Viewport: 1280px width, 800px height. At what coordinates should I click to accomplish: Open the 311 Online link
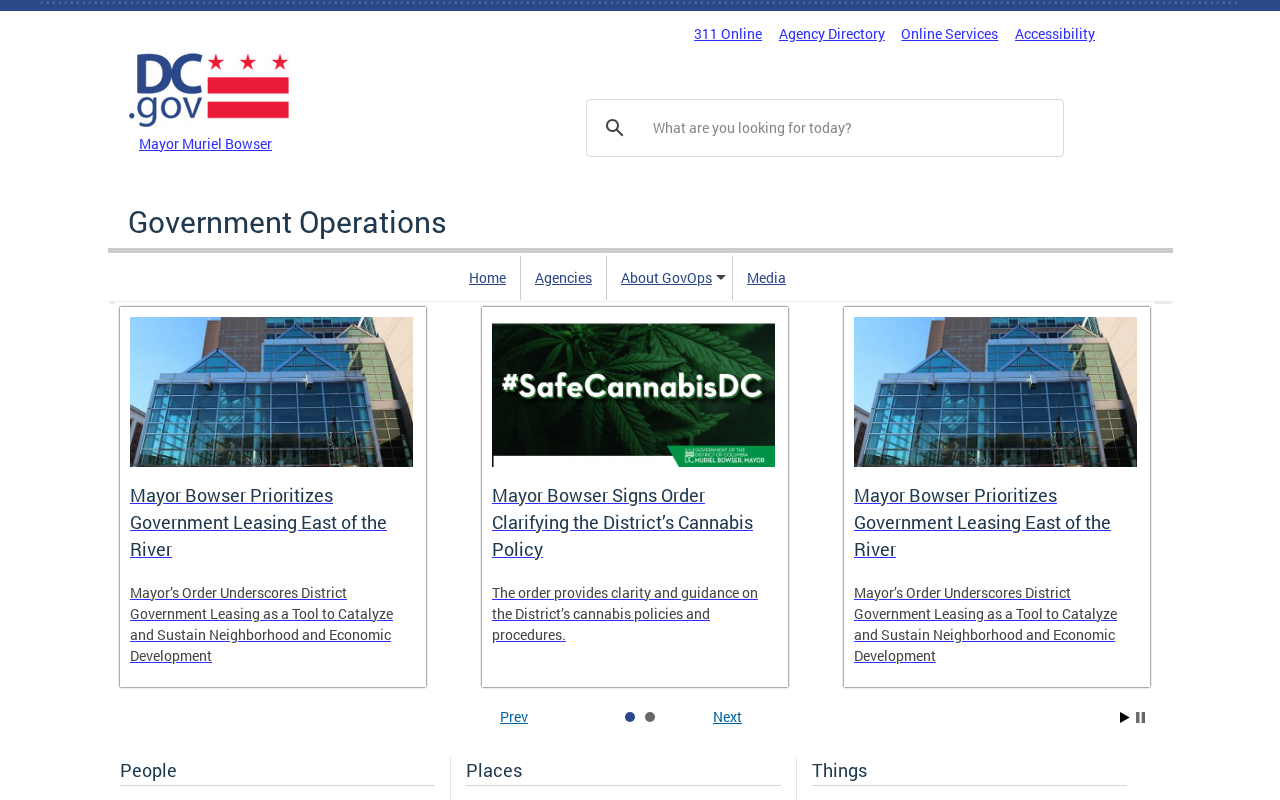click(728, 34)
